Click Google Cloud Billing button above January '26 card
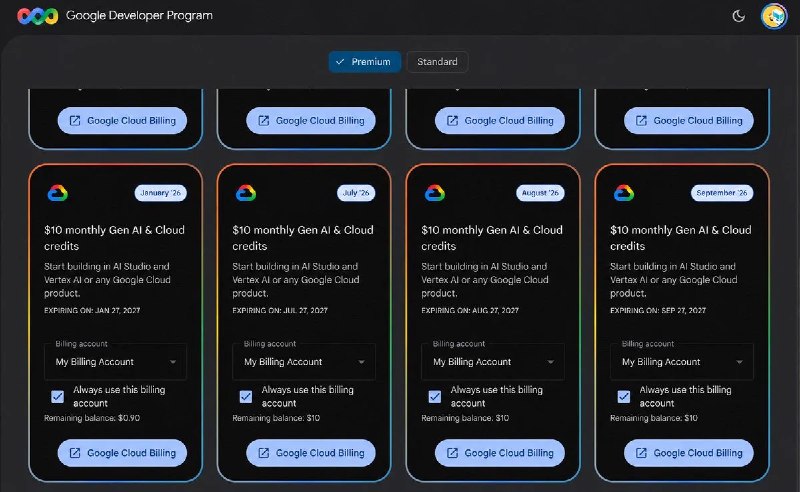 122,120
